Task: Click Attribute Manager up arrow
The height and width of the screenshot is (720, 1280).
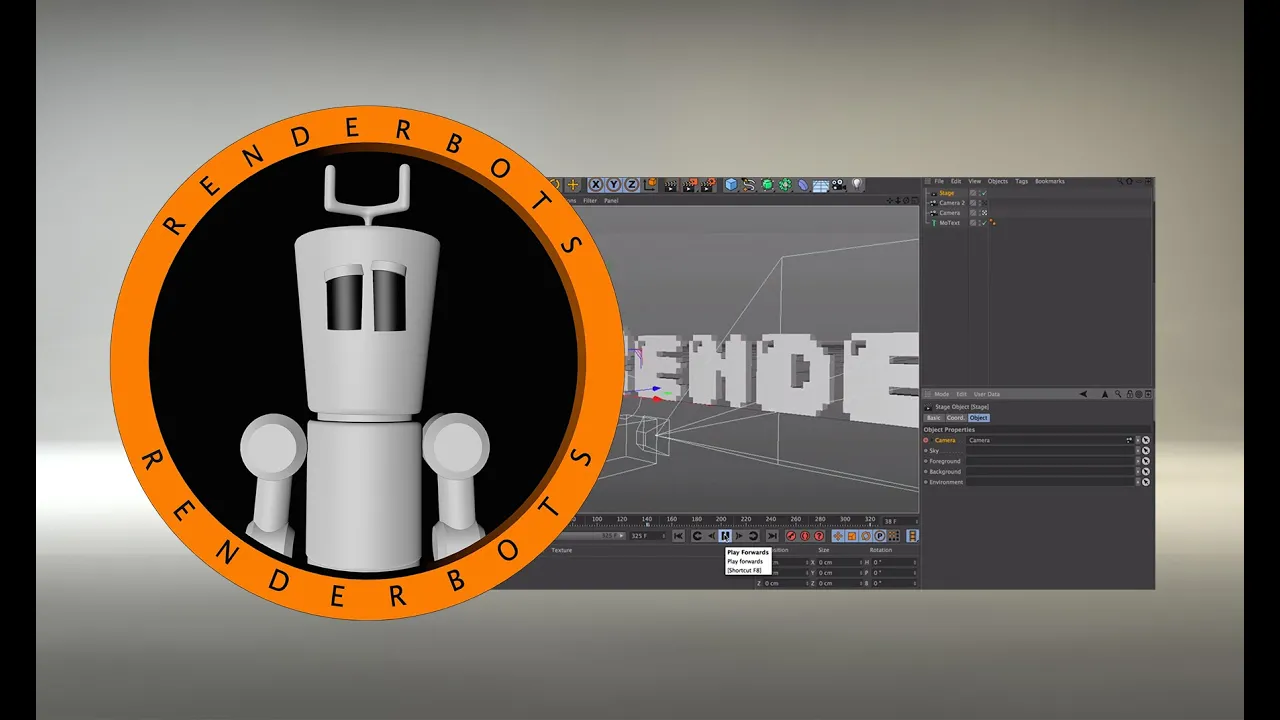Action: pos(1105,394)
